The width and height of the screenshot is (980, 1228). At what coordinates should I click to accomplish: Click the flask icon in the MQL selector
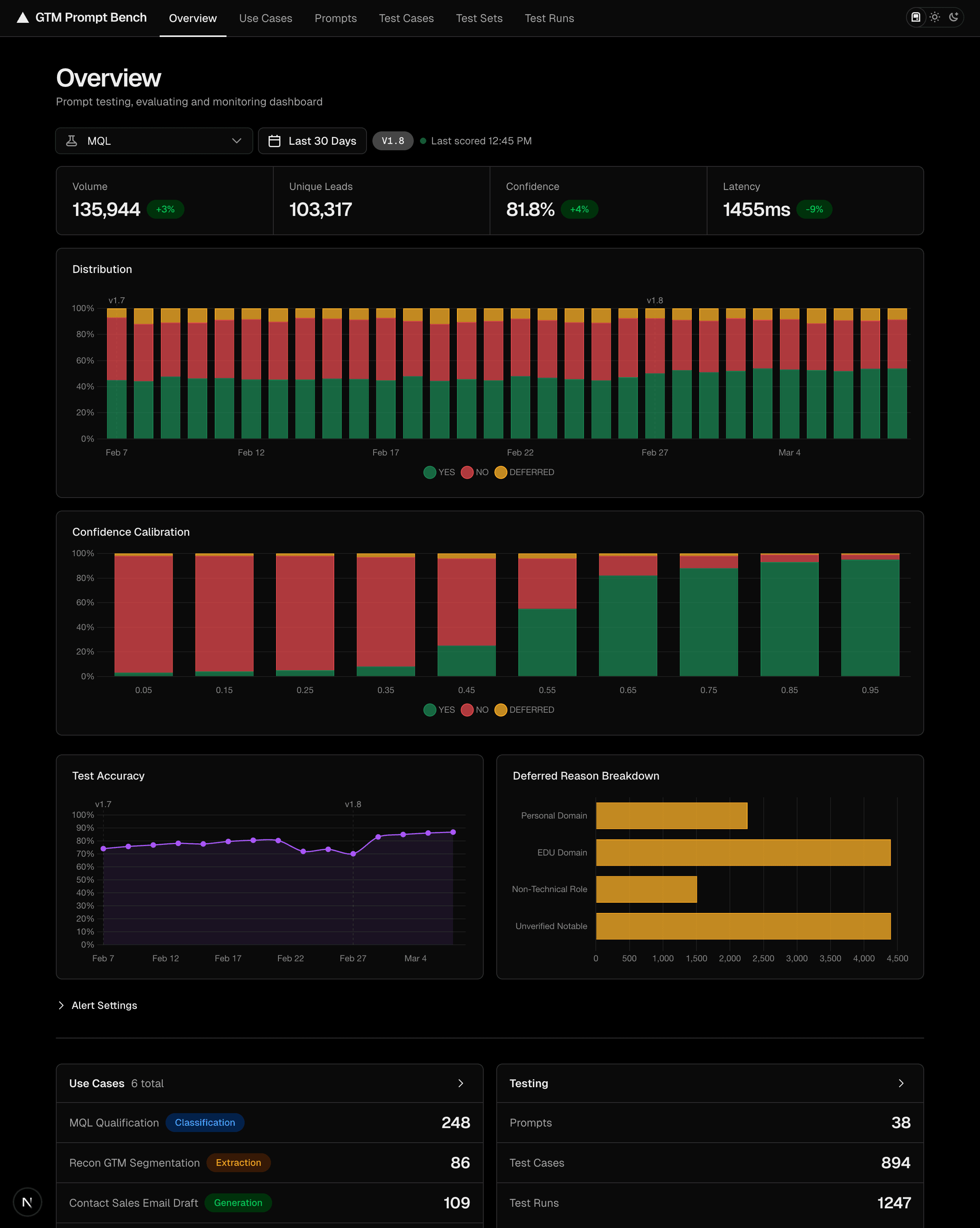pos(72,141)
